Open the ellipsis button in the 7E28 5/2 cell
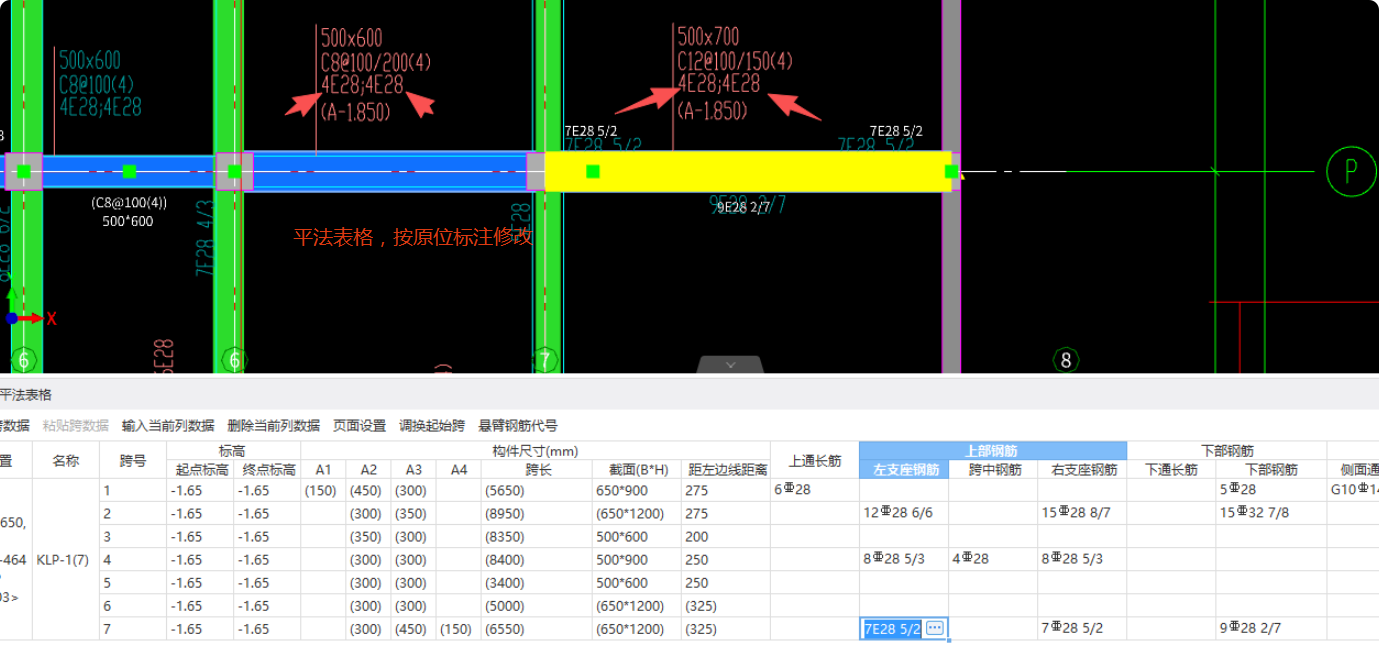 pyautogui.click(x=935, y=628)
